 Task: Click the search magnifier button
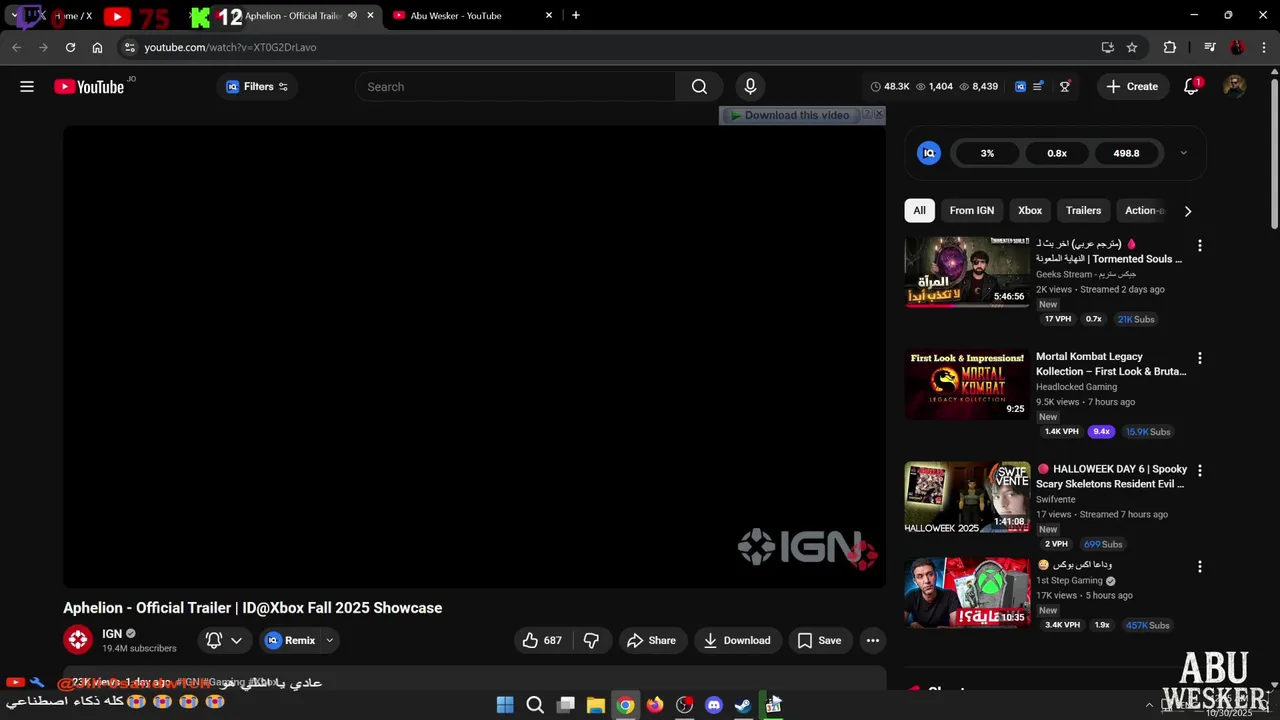(699, 87)
